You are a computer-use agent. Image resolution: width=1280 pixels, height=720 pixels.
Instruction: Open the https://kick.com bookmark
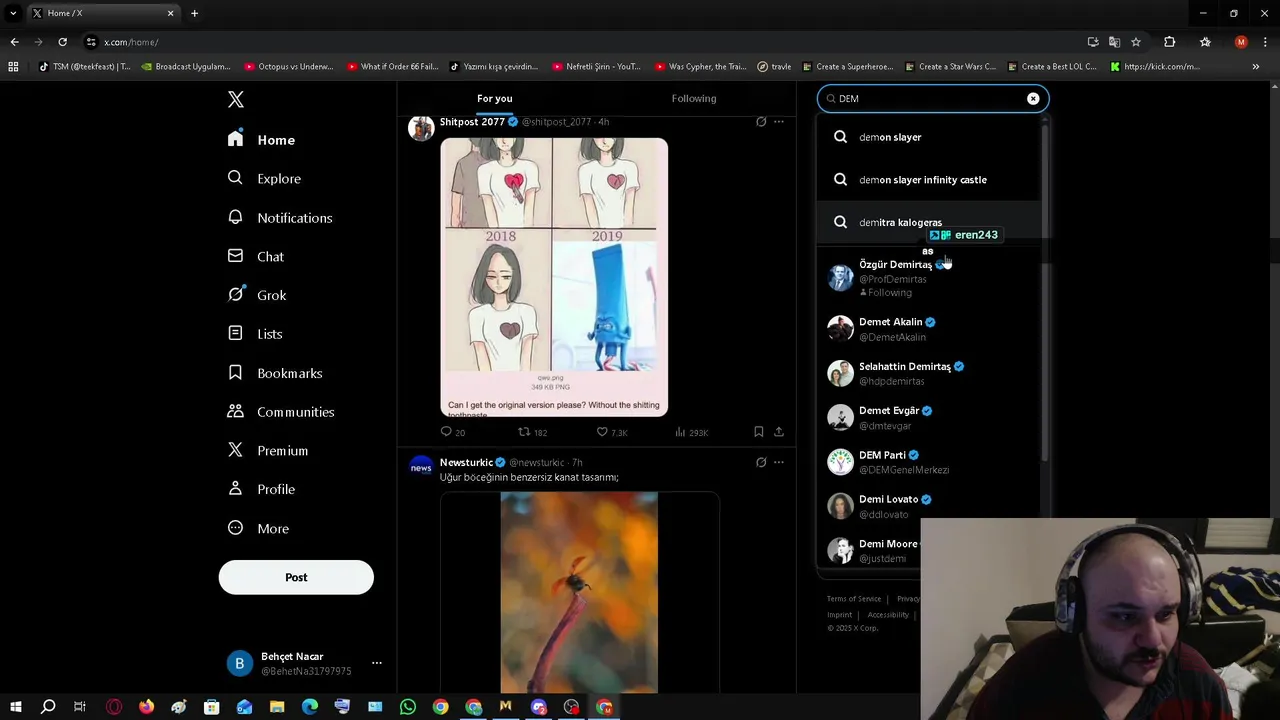pos(1155,67)
